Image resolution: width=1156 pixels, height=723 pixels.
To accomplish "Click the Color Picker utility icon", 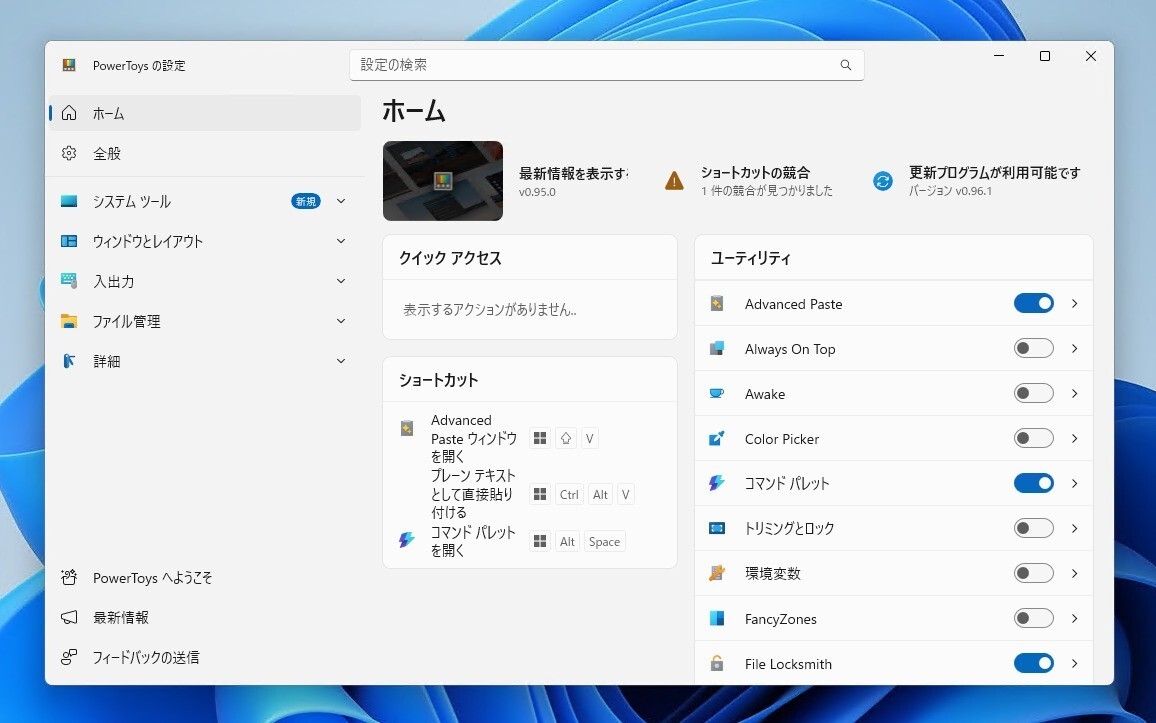I will tap(717, 439).
